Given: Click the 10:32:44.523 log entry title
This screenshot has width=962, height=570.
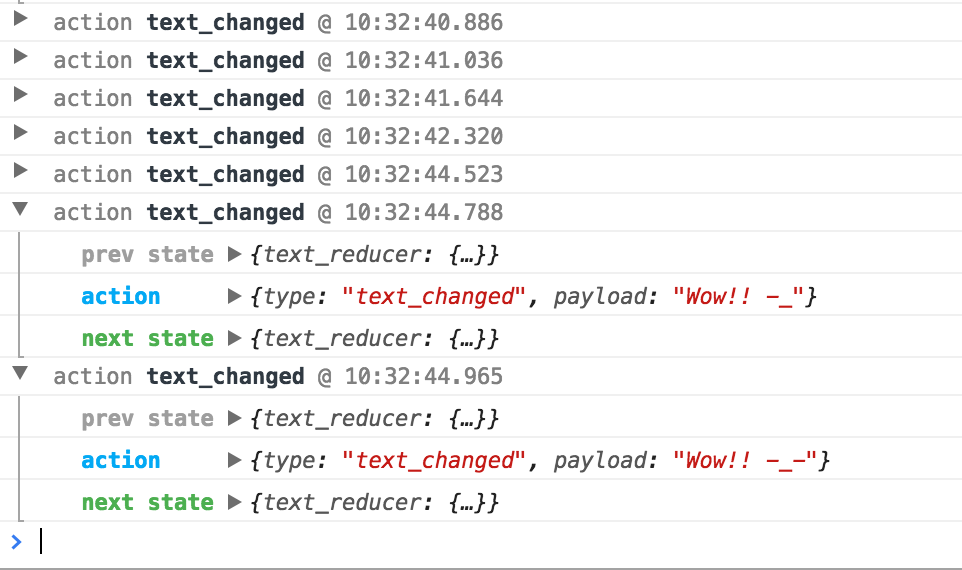Looking at the screenshot, I should pyautogui.click(x=278, y=174).
